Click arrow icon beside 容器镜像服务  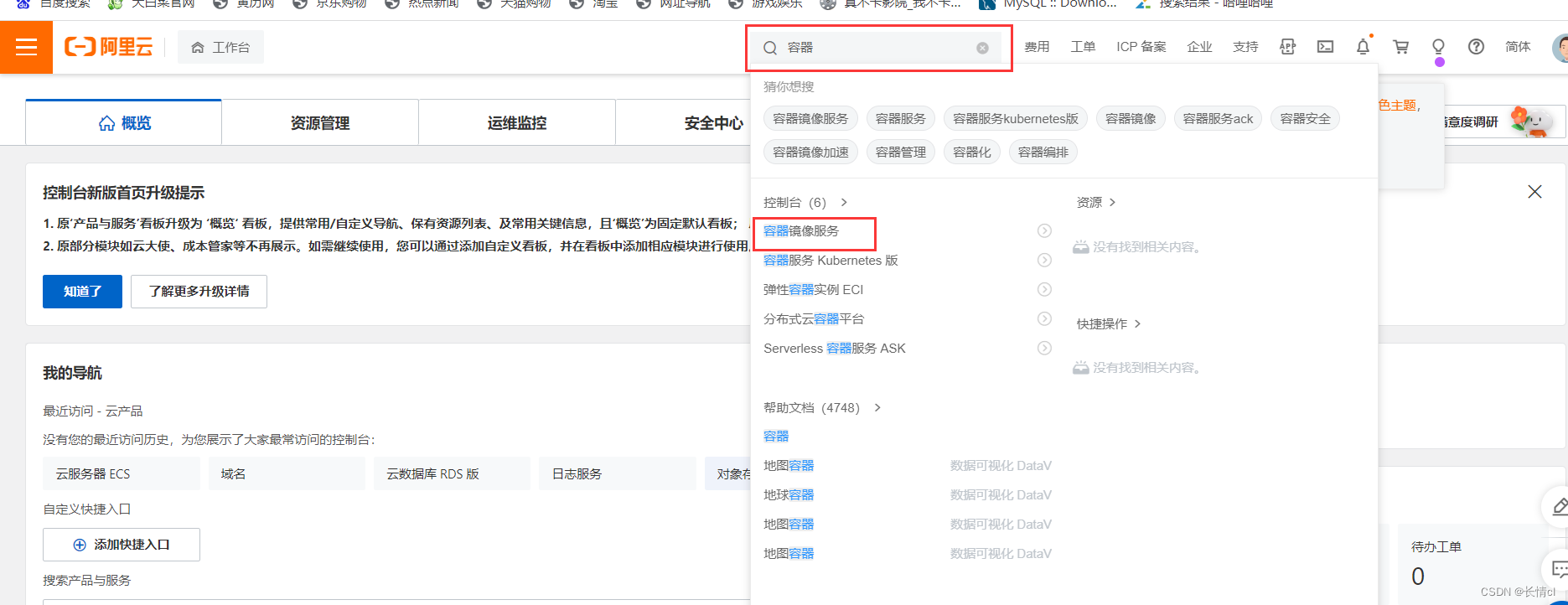(x=1044, y=230)
